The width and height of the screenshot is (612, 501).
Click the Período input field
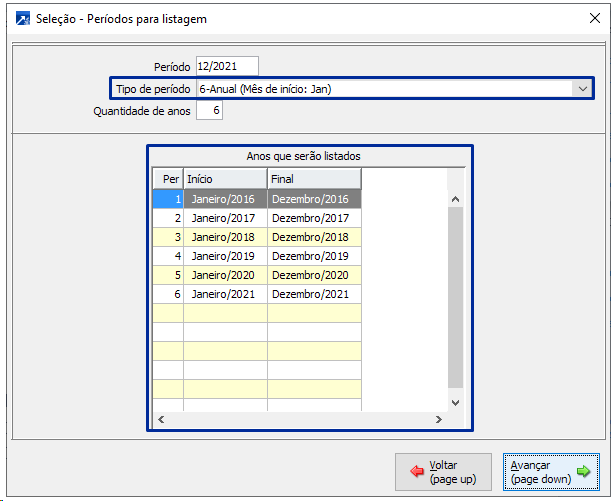pos(227,66)
